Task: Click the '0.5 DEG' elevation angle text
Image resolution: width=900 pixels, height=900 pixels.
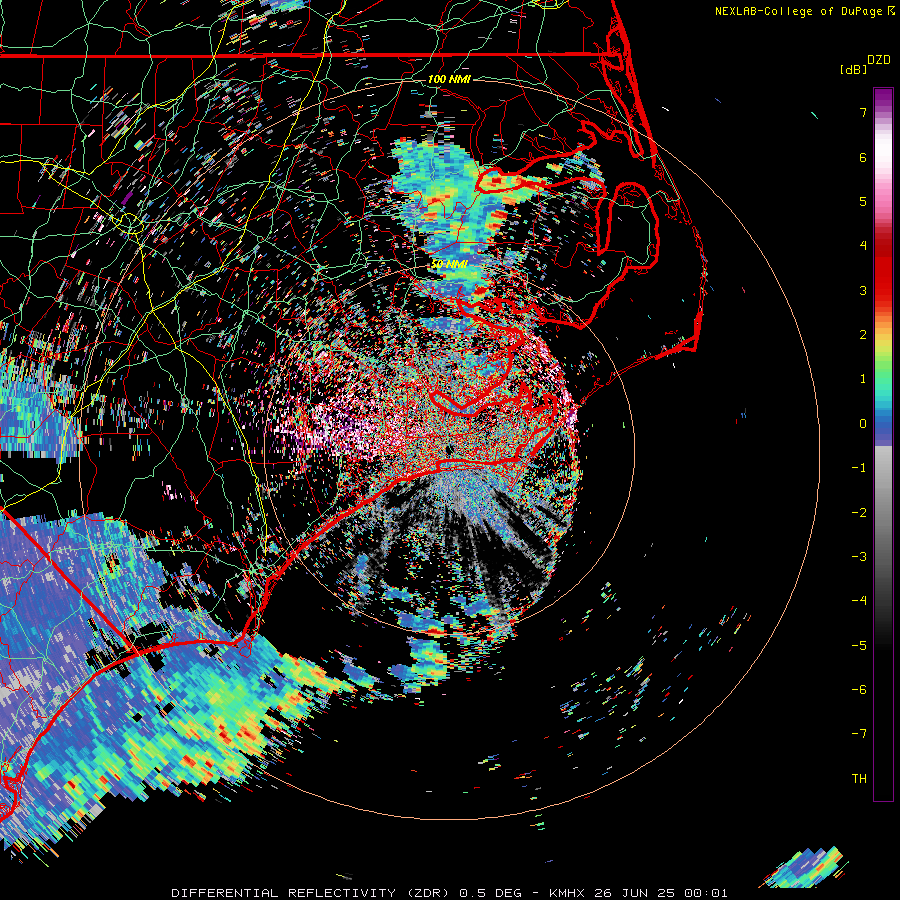Action: point(491,893)
